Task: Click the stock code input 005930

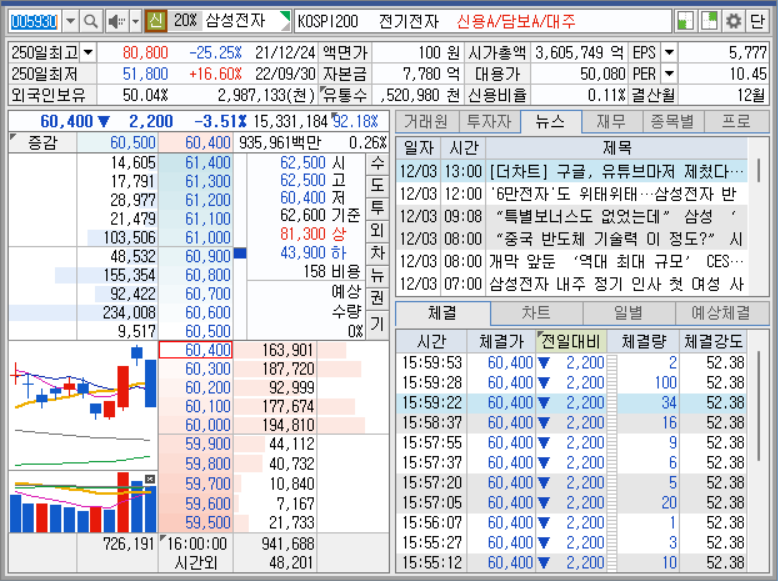Action: (34, 21)
